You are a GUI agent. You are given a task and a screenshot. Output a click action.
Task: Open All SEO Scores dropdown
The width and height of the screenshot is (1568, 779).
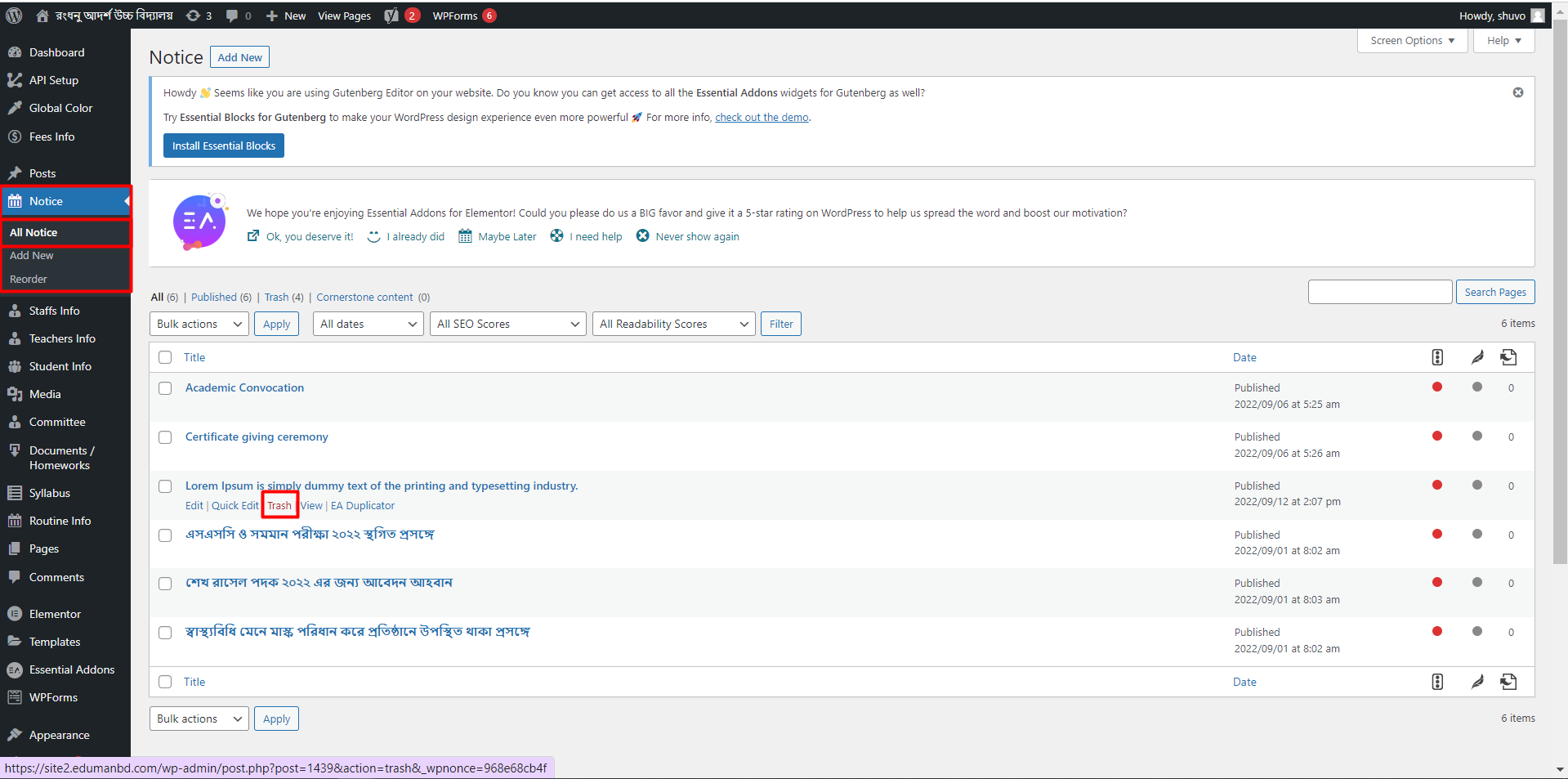click(x=508, y=324)
